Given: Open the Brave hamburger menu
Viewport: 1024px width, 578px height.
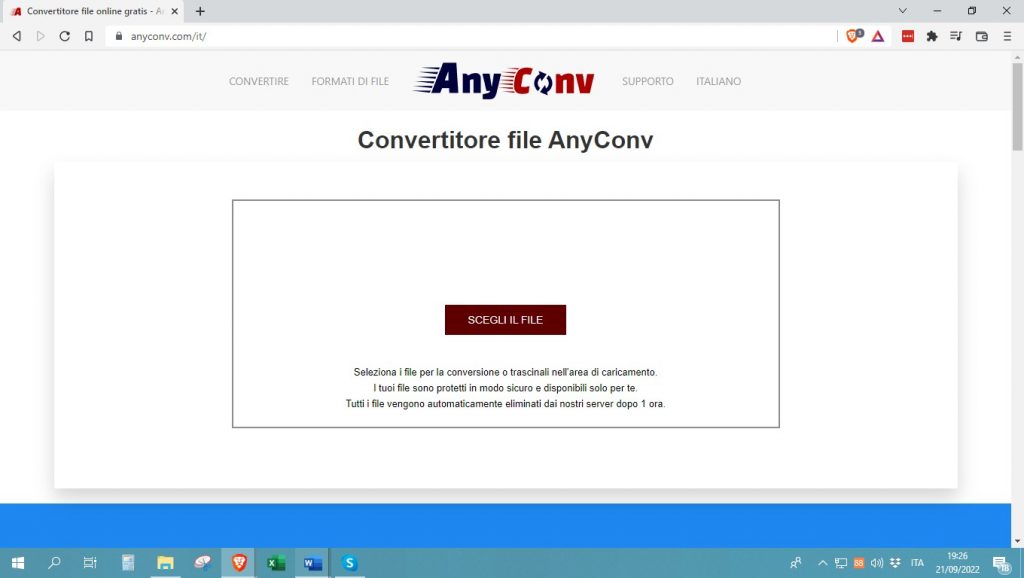Looking at the screenshot, I should [x=1006, y=35].
